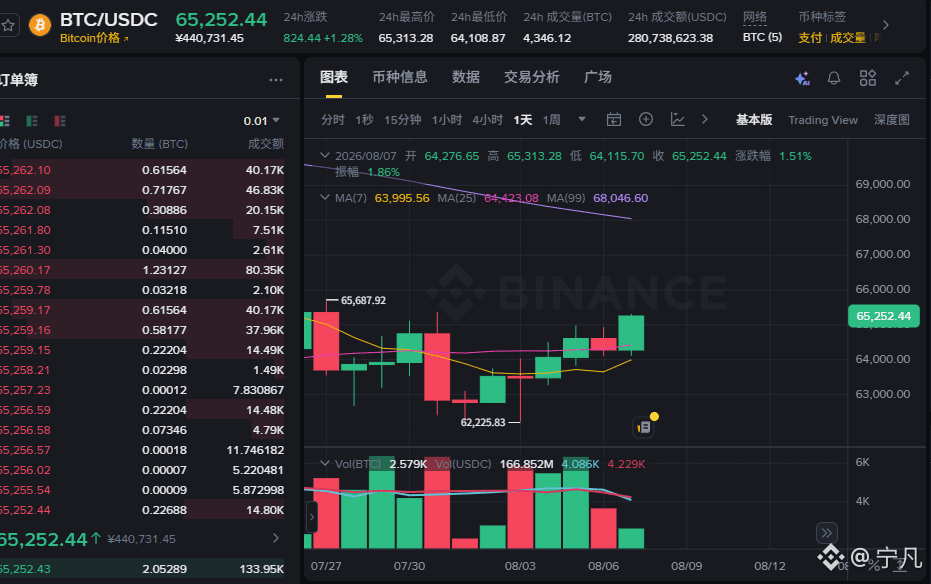Select sell order priced 65,256.02

coord(142,470)
